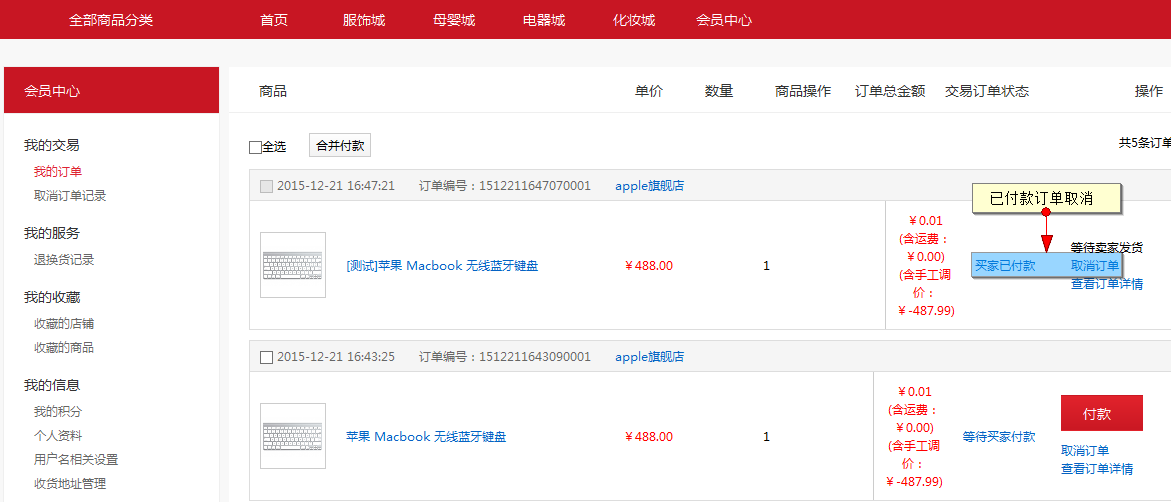Click the 2015-12-21 16:47:21 timestamp
Viewport: 1171px width, 502px height.
(x=336, y=185)
